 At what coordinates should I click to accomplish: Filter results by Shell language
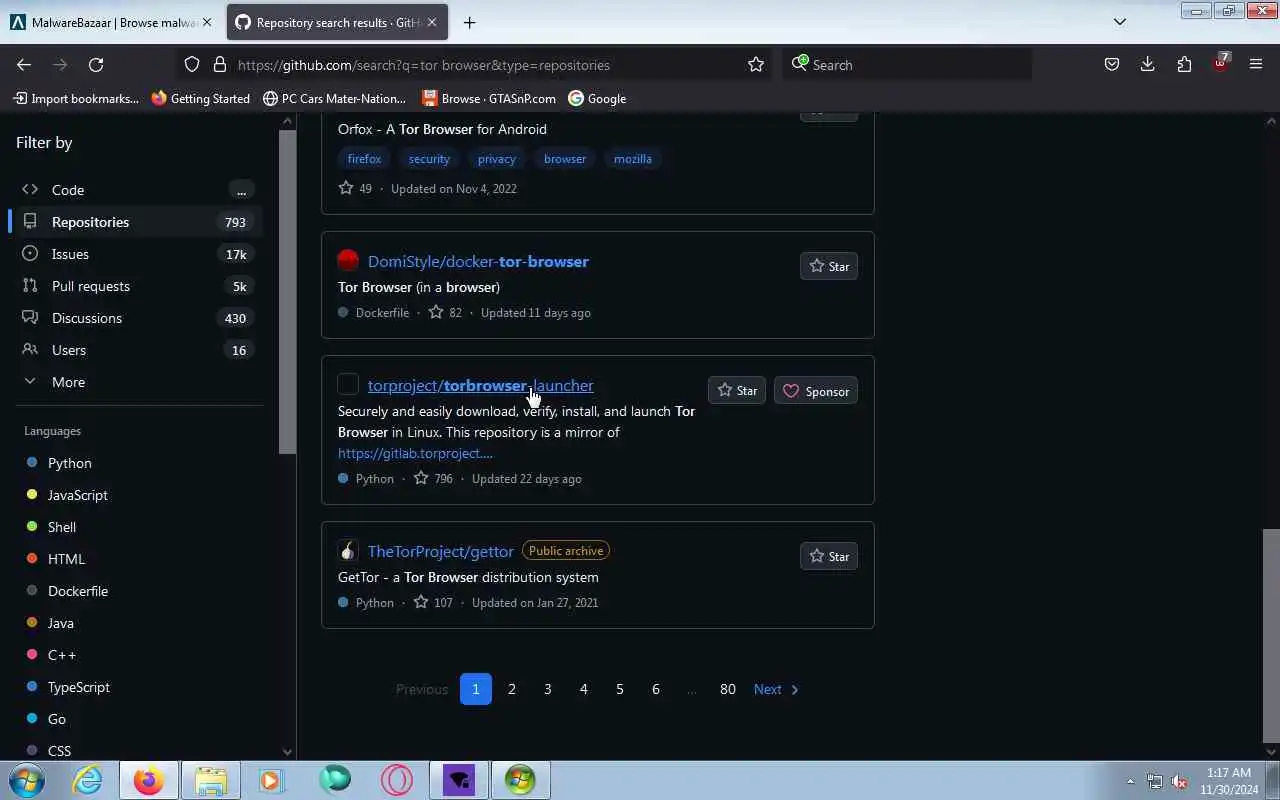coord(61,527)
